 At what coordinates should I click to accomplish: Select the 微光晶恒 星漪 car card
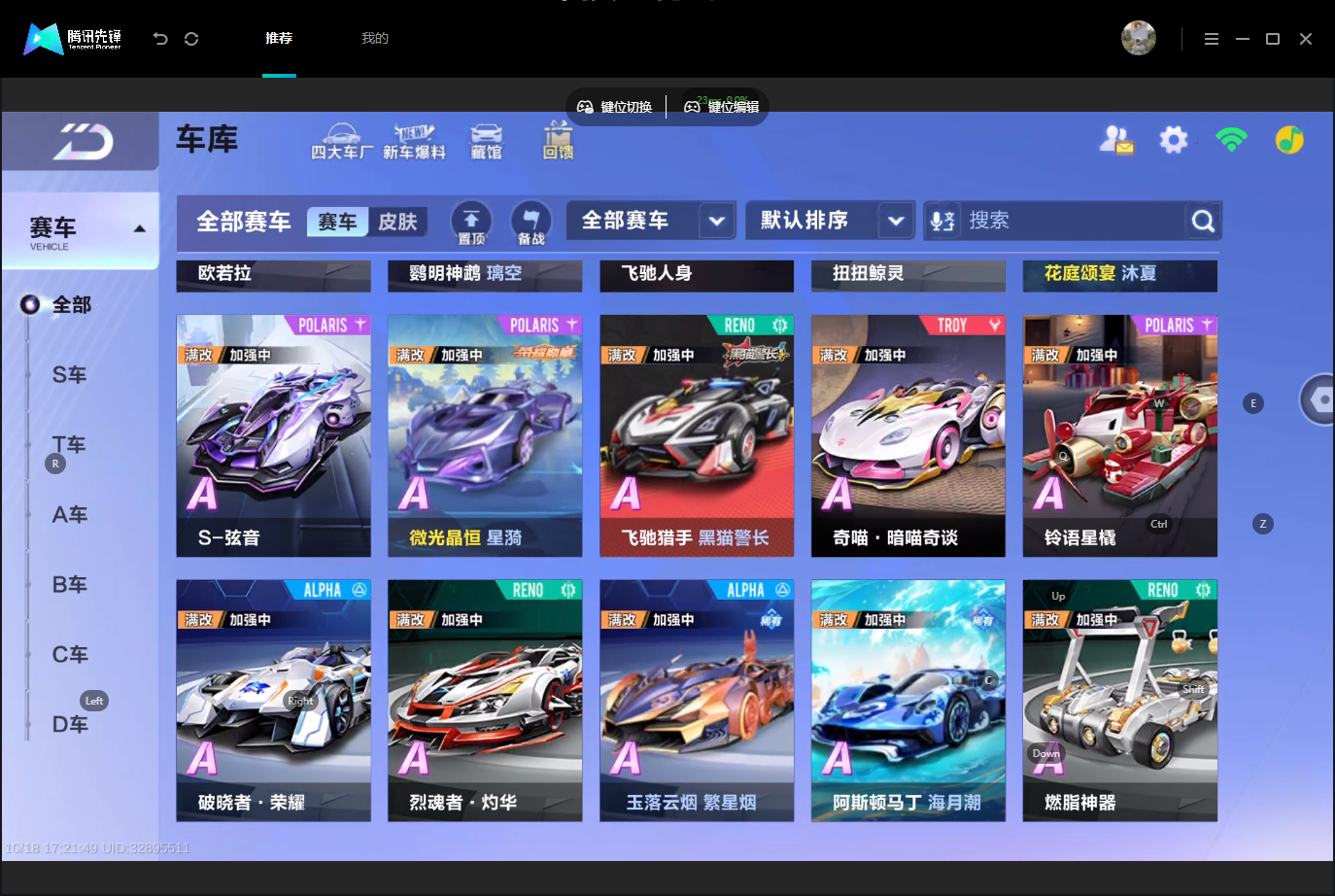[485, 435]
